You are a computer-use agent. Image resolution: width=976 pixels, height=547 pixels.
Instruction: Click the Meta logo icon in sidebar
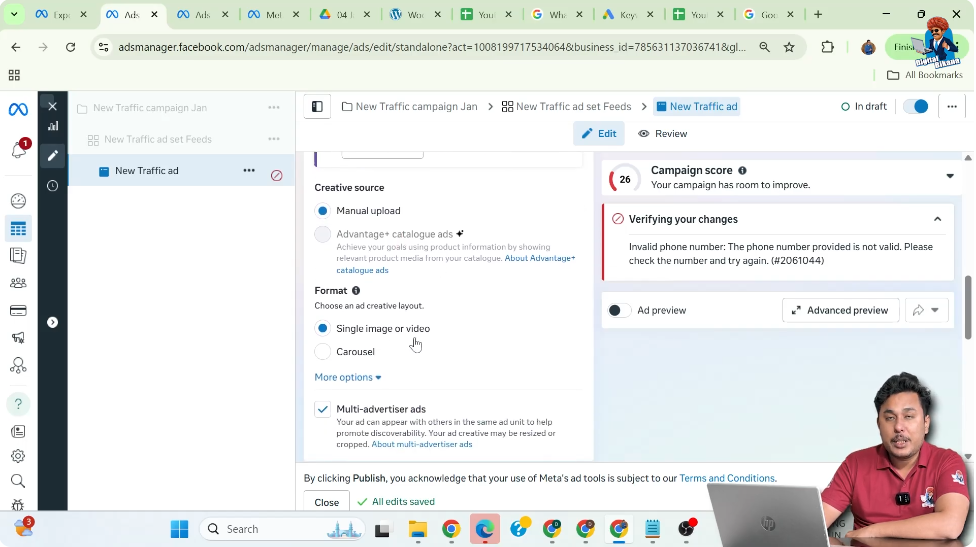pyautogui.click(x=18, y=109)
